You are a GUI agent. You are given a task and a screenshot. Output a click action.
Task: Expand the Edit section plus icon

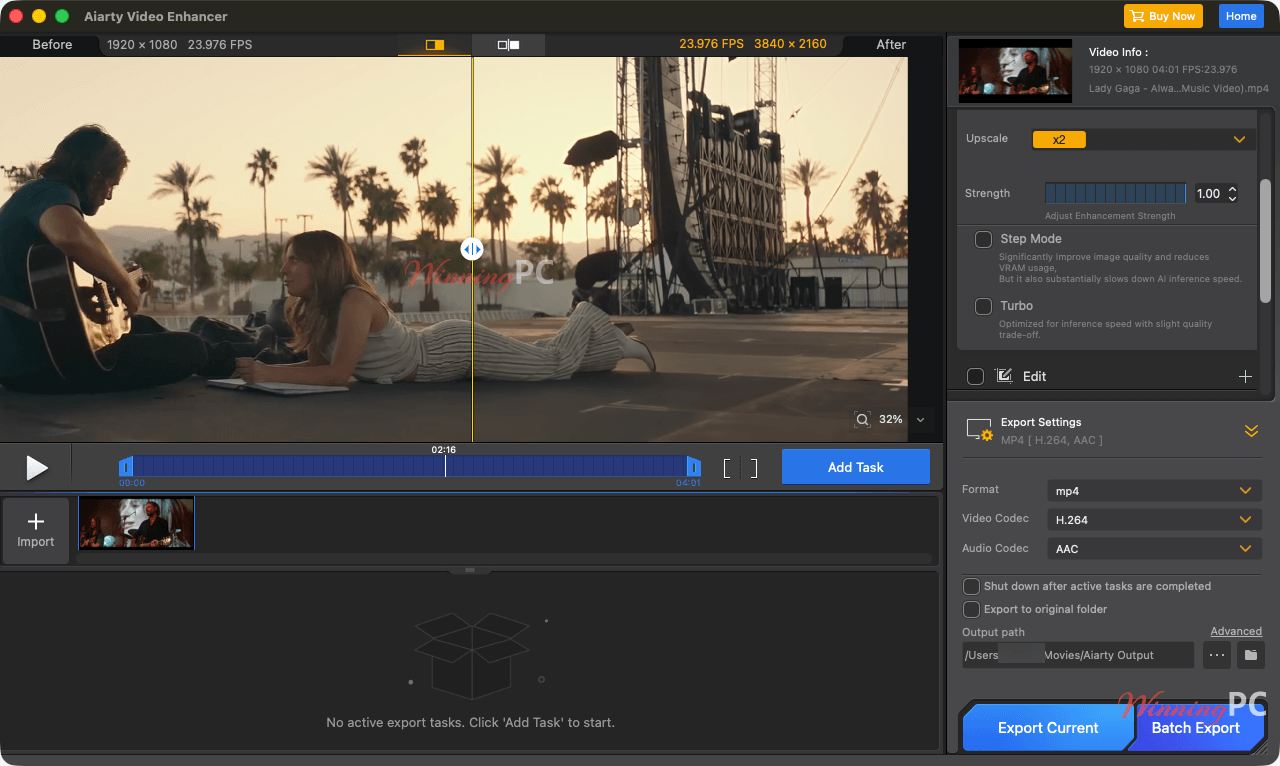(x=1246, y=376)
